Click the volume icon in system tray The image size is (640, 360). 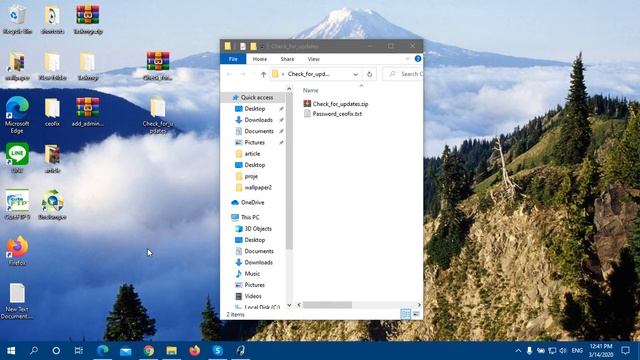562,351
